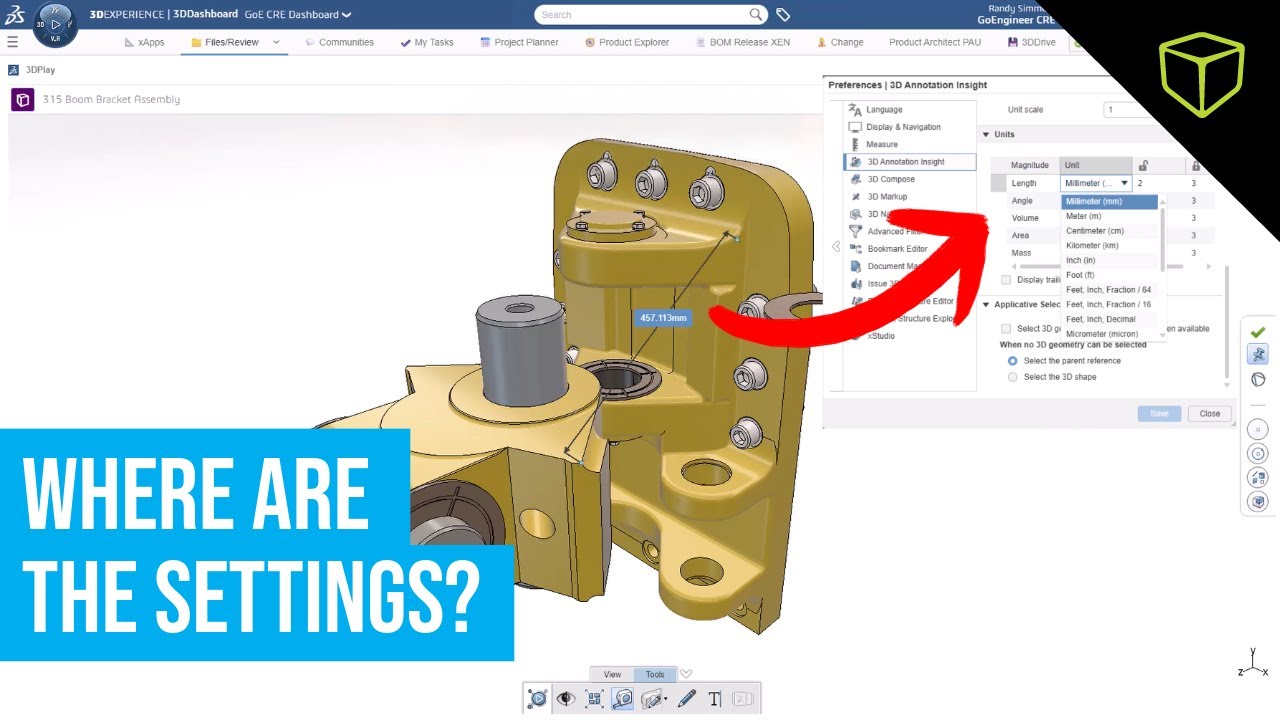Select the Measure tape tool
Image resolution: width=1280 pixels, height=720 pixels.
[x=622, y=699]
